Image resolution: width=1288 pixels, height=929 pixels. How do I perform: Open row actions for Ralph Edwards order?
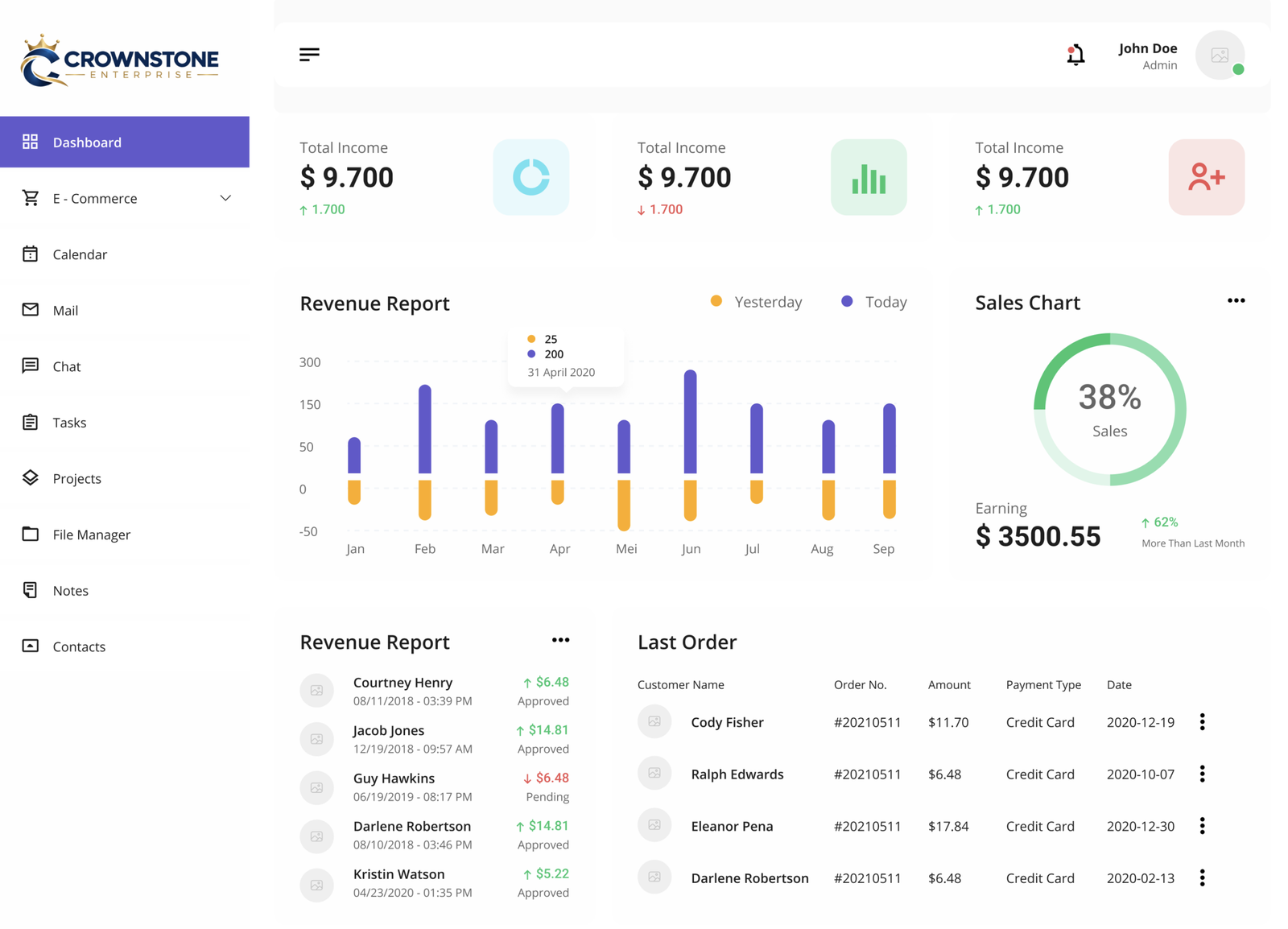[1203, 774]
